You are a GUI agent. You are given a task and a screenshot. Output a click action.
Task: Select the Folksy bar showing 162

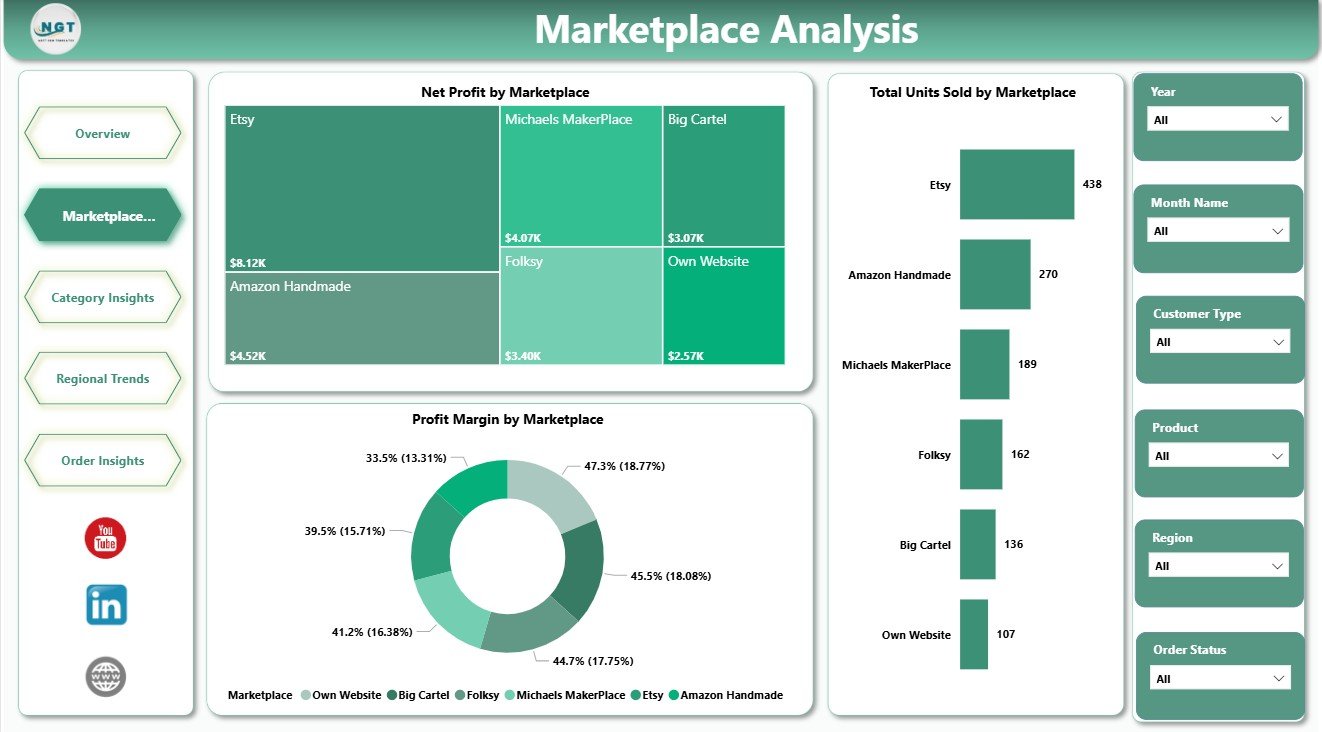pyautogui.click(x=981, y=454)
